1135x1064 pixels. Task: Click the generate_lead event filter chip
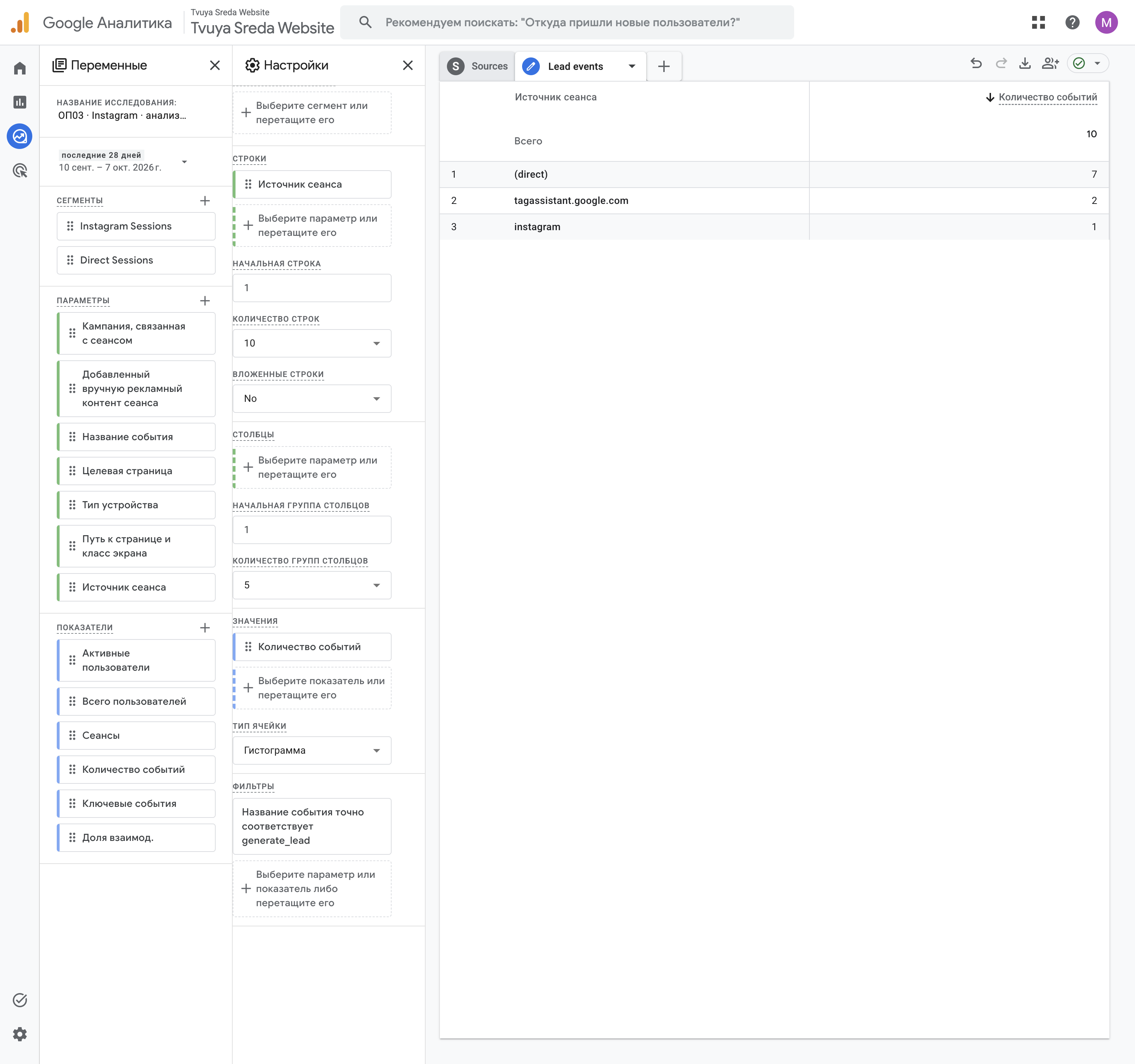312,826
